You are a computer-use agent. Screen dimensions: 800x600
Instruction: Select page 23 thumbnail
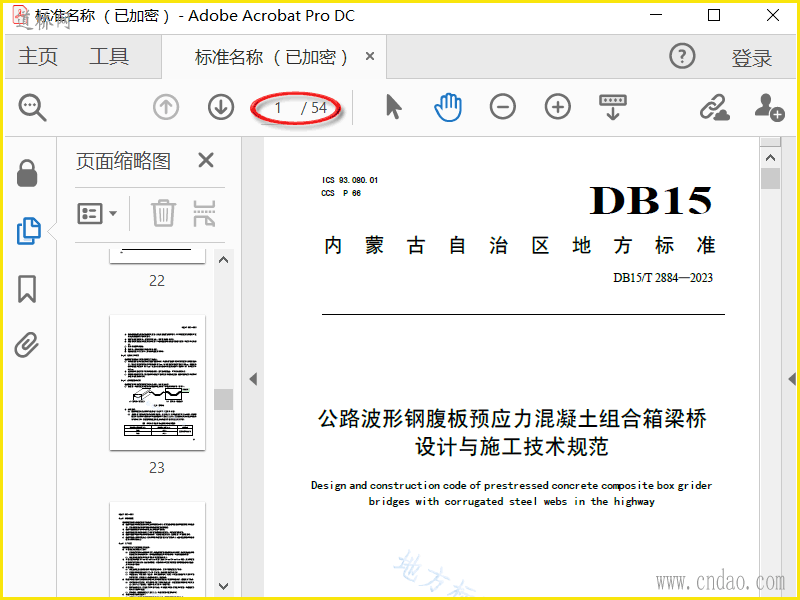(158, 383)
